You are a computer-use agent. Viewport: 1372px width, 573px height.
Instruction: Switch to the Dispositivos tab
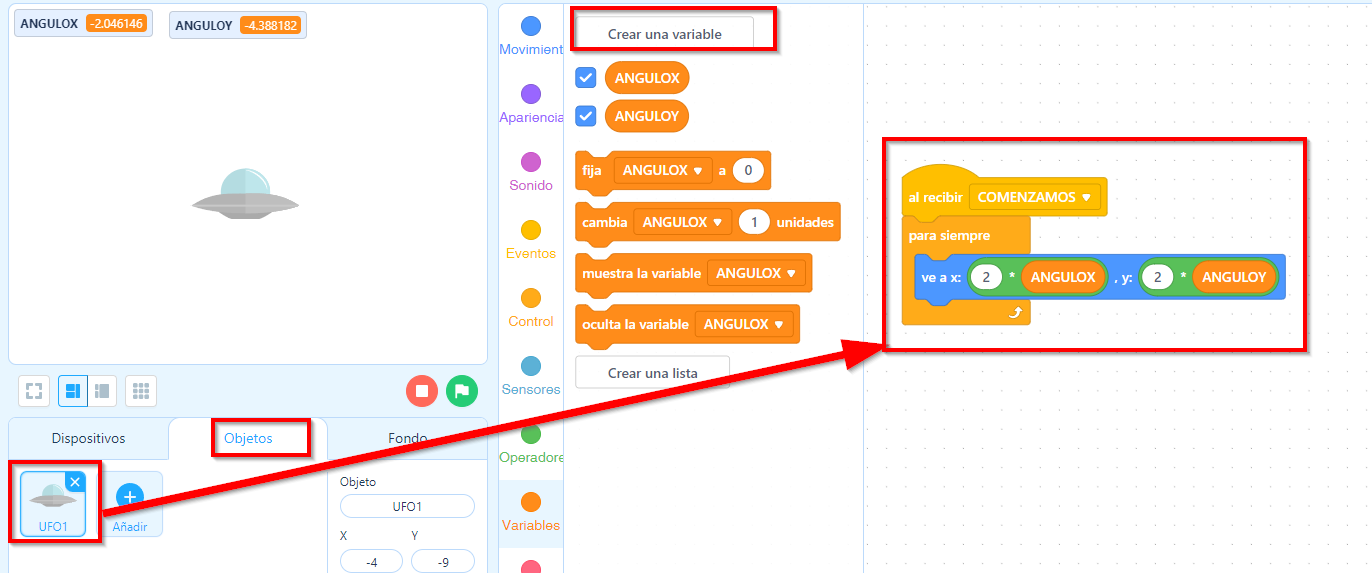click(89, 438)
